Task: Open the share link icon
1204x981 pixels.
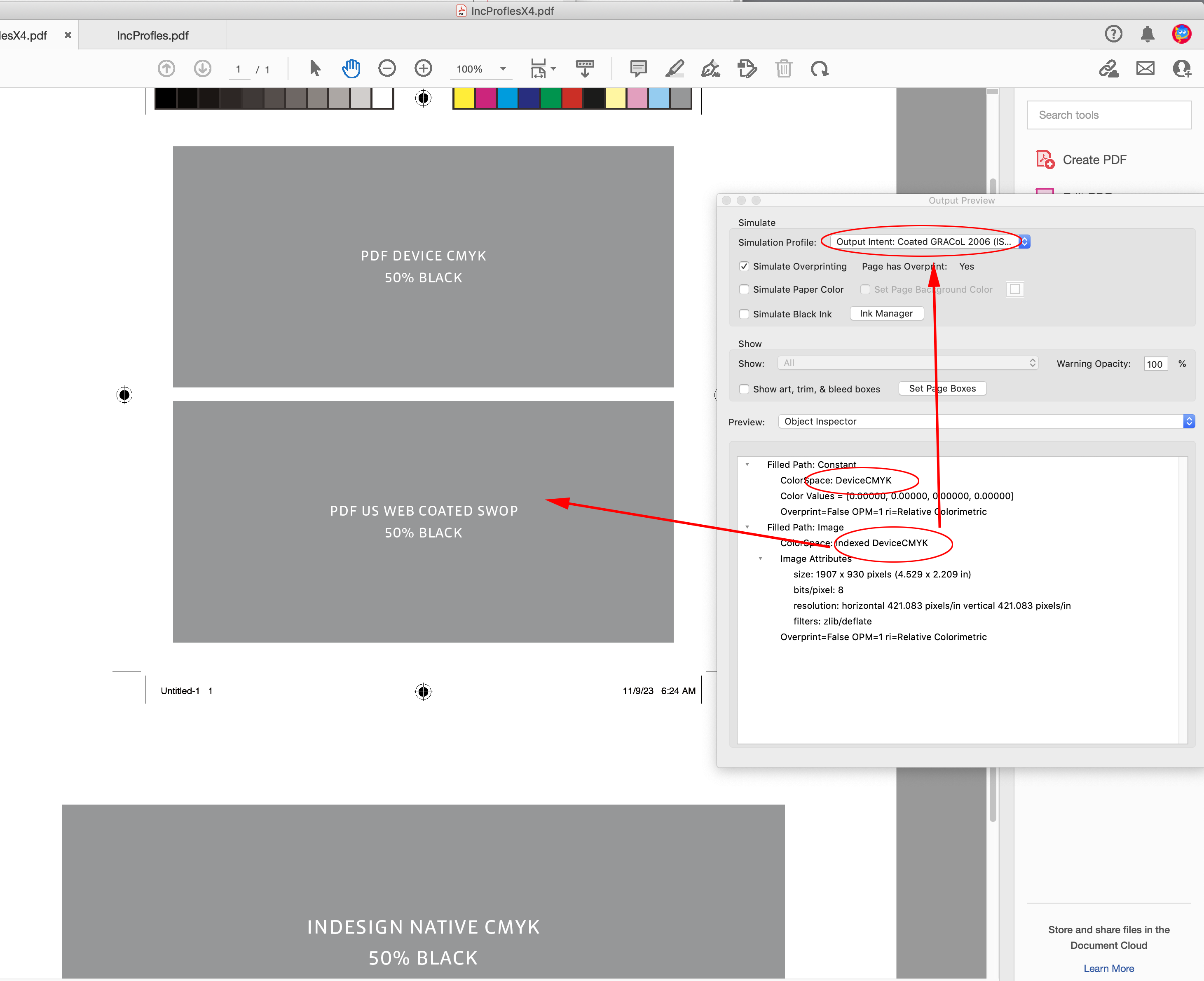Action: pyautogui.click(x=1109, y=68)
